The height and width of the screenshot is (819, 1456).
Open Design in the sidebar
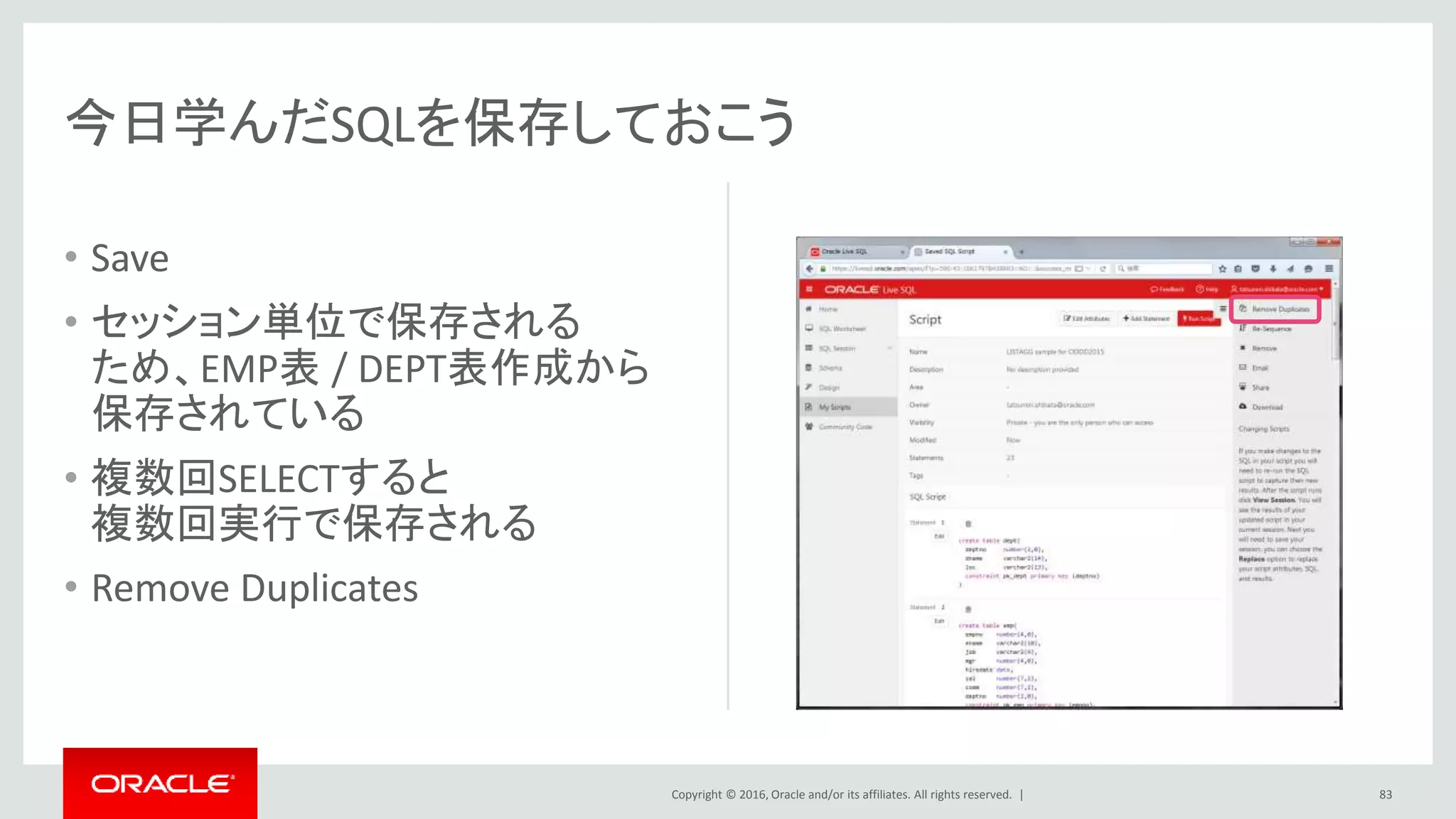point(829,387)
